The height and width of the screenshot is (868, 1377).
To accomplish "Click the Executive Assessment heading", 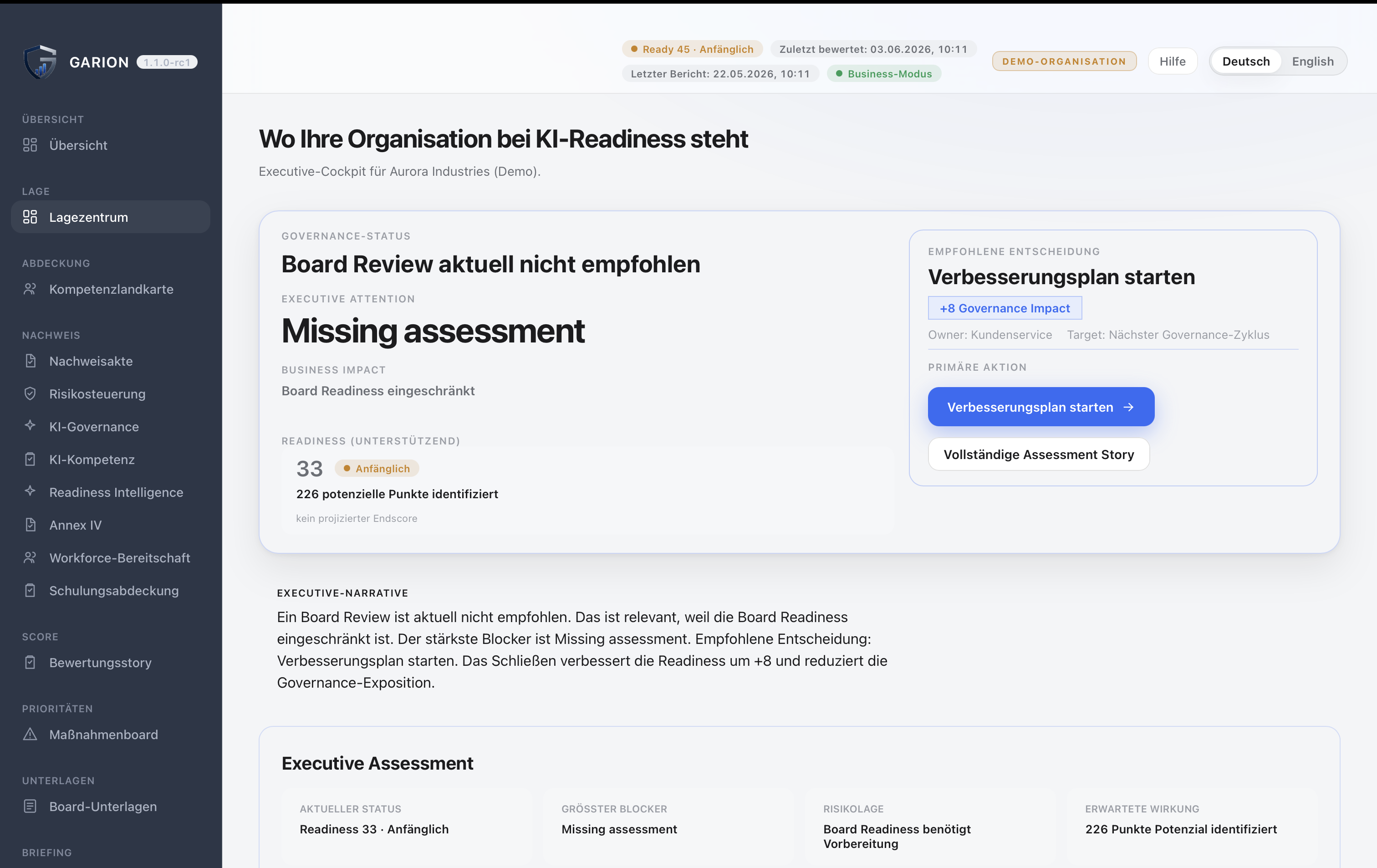I will tap(377, 763).
